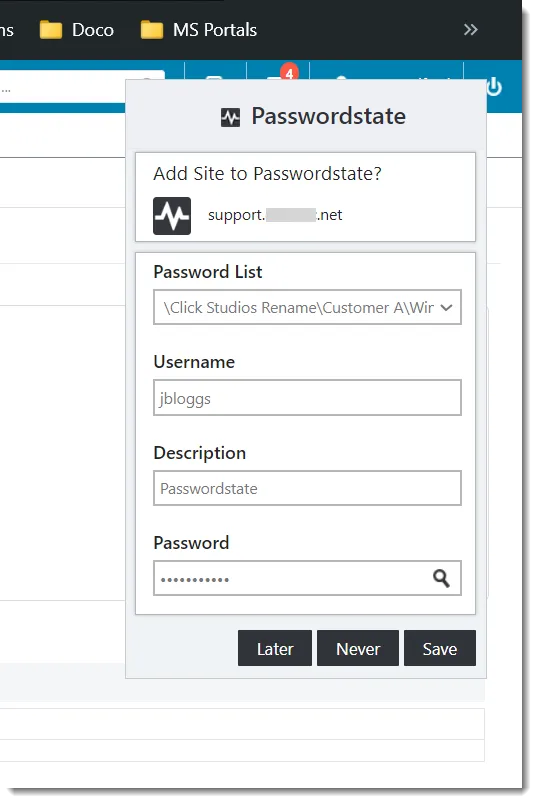Click the Passwordstate site icon beside the support URL
The image size is (537, 803).
(x=172, y=216)
